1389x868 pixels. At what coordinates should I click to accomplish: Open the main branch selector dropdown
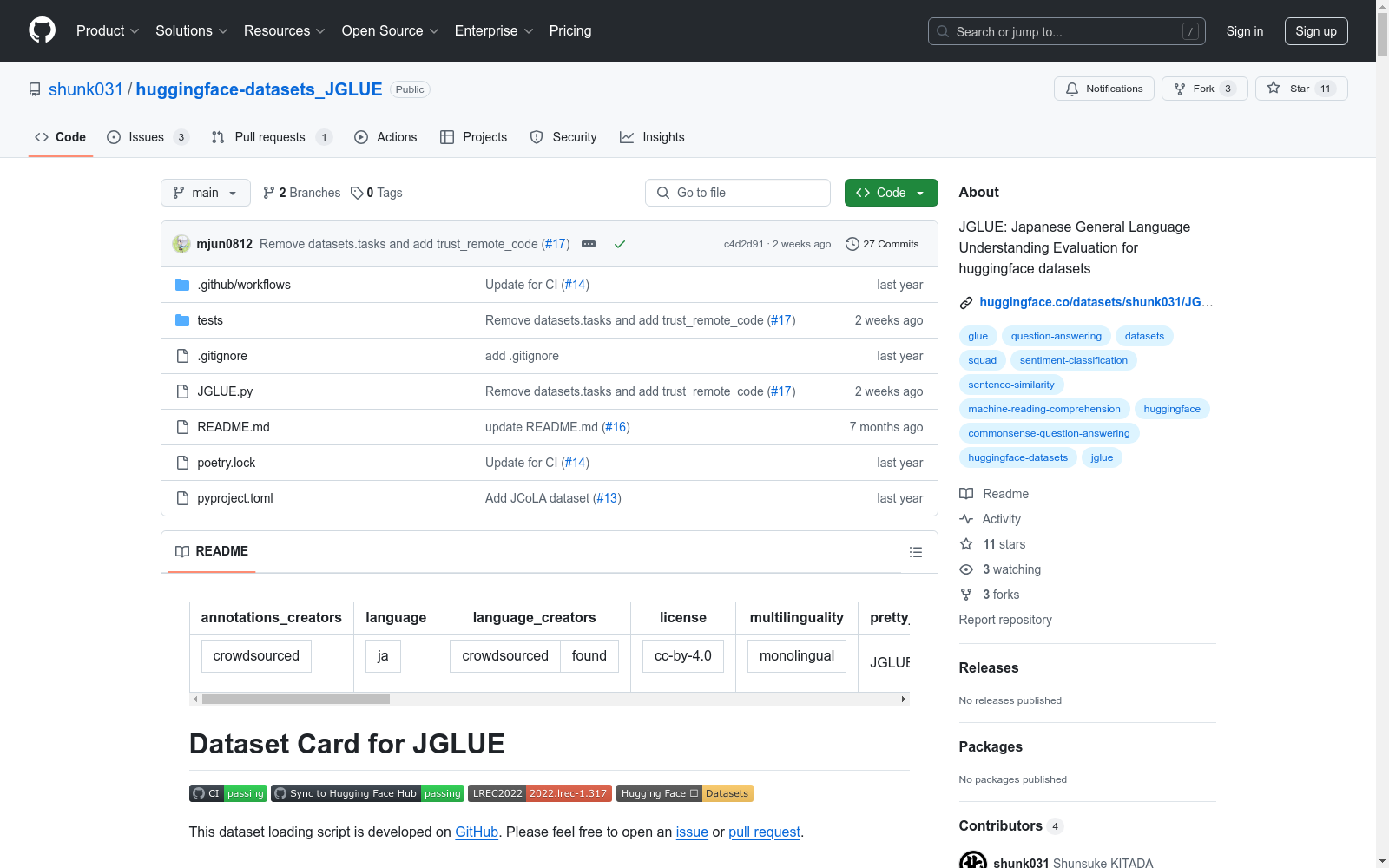coord(206,193)
